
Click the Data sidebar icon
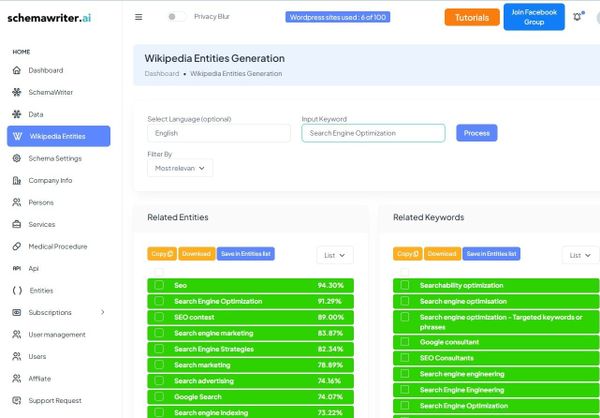coord(16,114)
